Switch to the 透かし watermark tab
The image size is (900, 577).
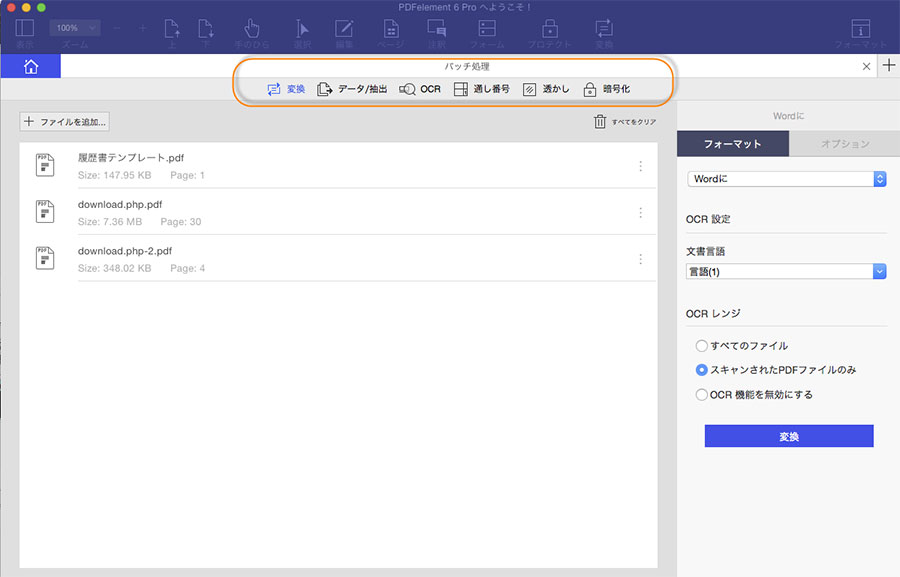546,89
